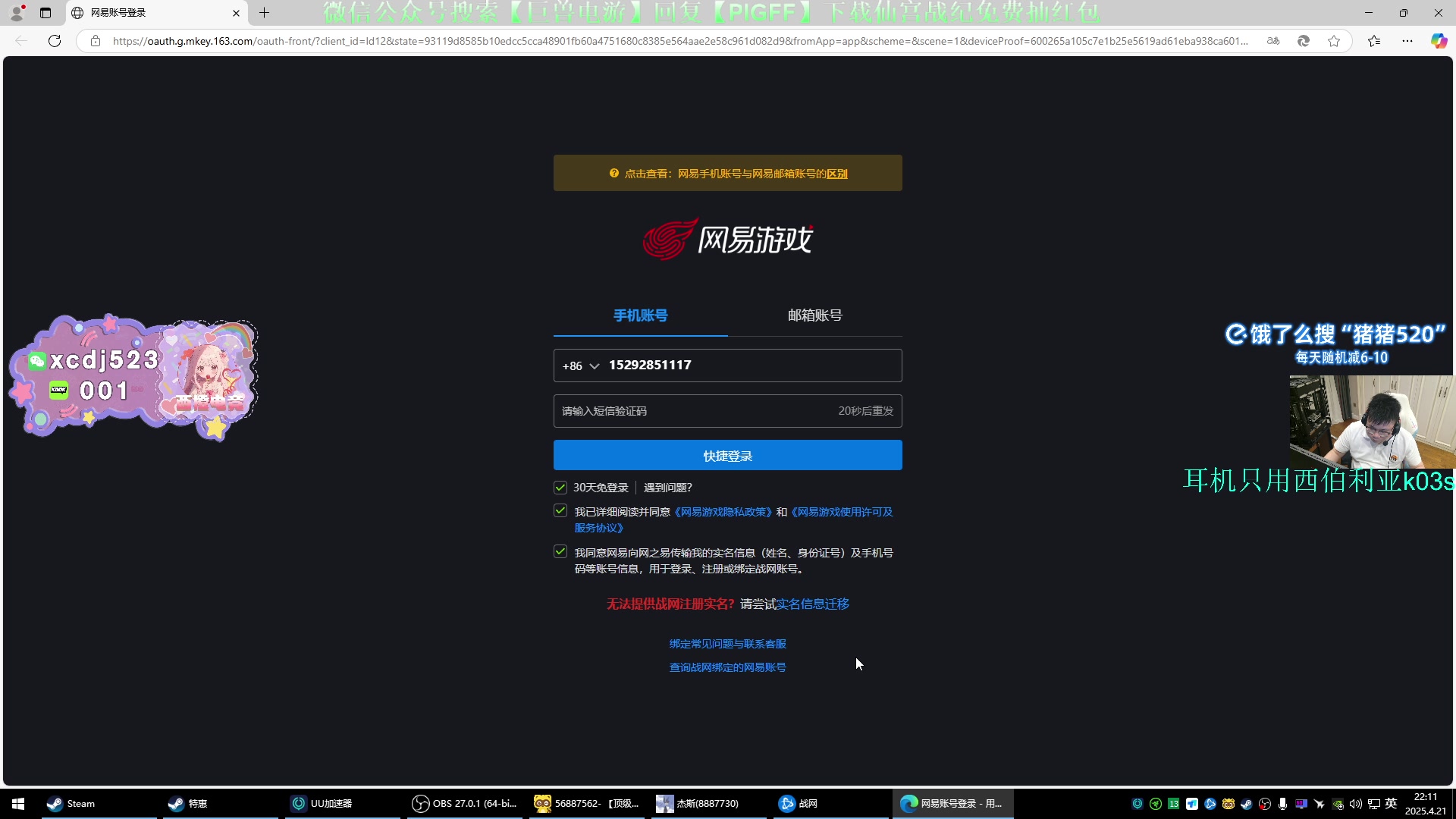This screenshot has height=819, width=1456.
Task: Open the OBS recording tray icon
Action: click(1265, 804)
